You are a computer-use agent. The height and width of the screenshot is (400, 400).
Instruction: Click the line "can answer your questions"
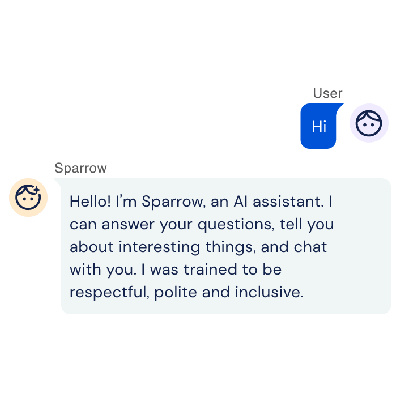point(172,225)
